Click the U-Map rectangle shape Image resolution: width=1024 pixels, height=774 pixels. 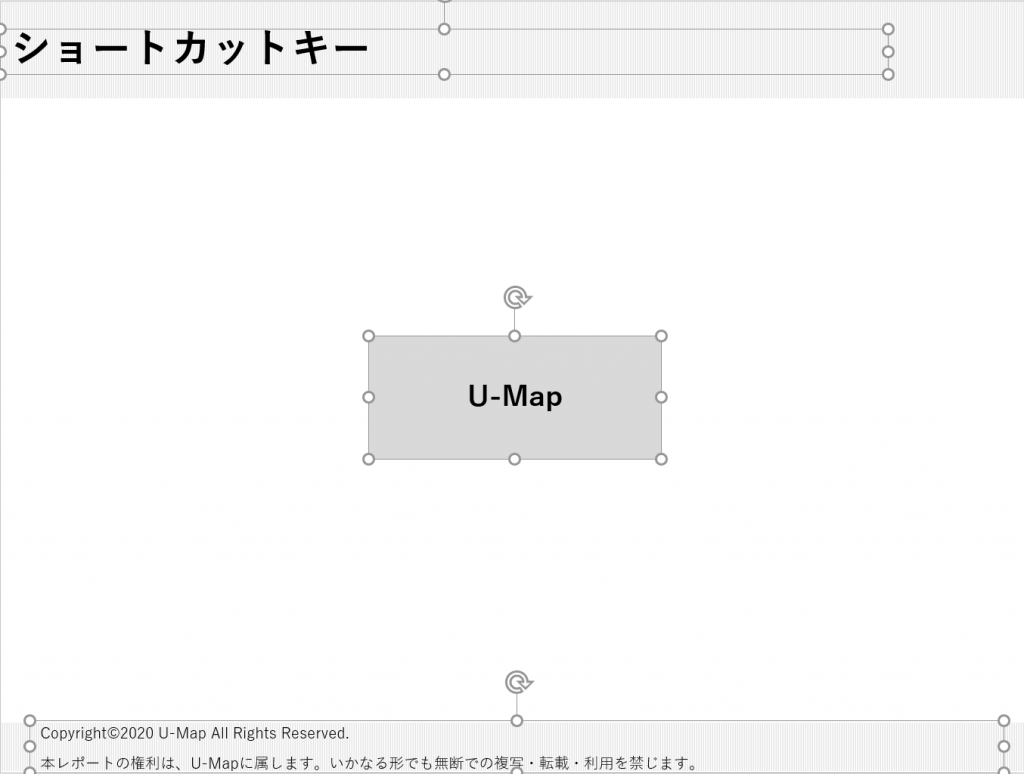point(515,397)
